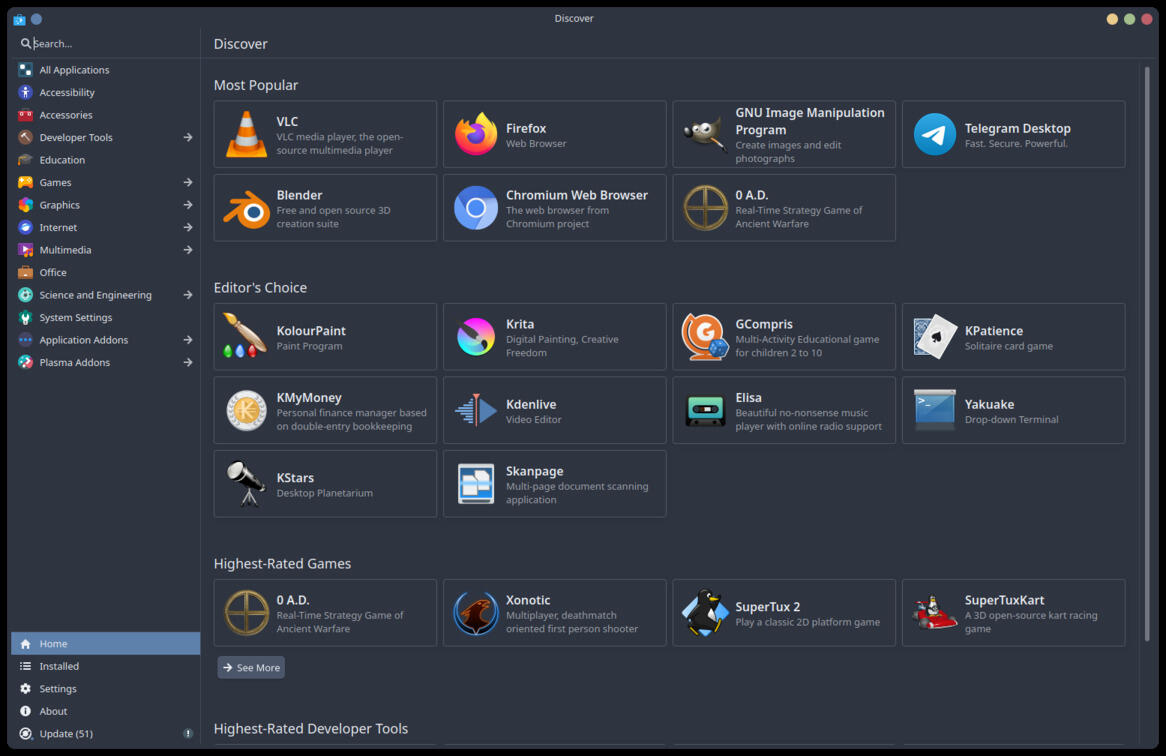Open the Settings page

(x=106, y=689)
